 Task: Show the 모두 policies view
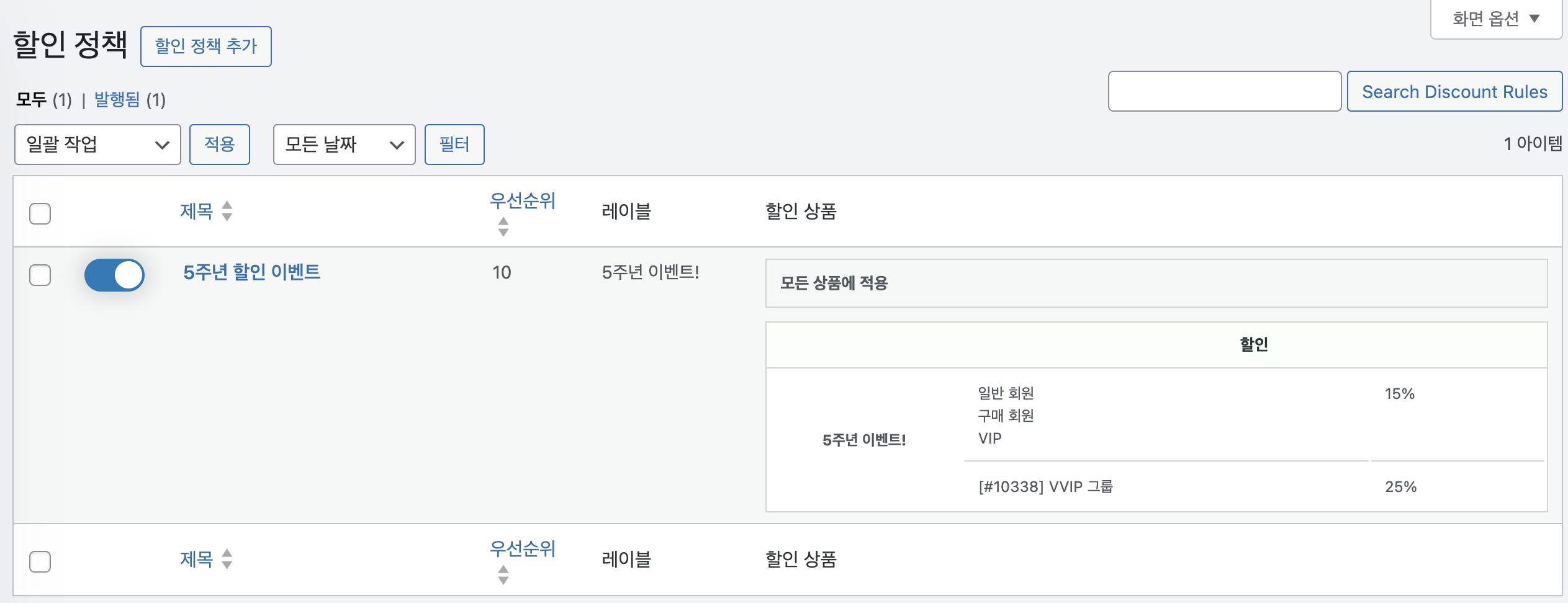tap(31, 100)
